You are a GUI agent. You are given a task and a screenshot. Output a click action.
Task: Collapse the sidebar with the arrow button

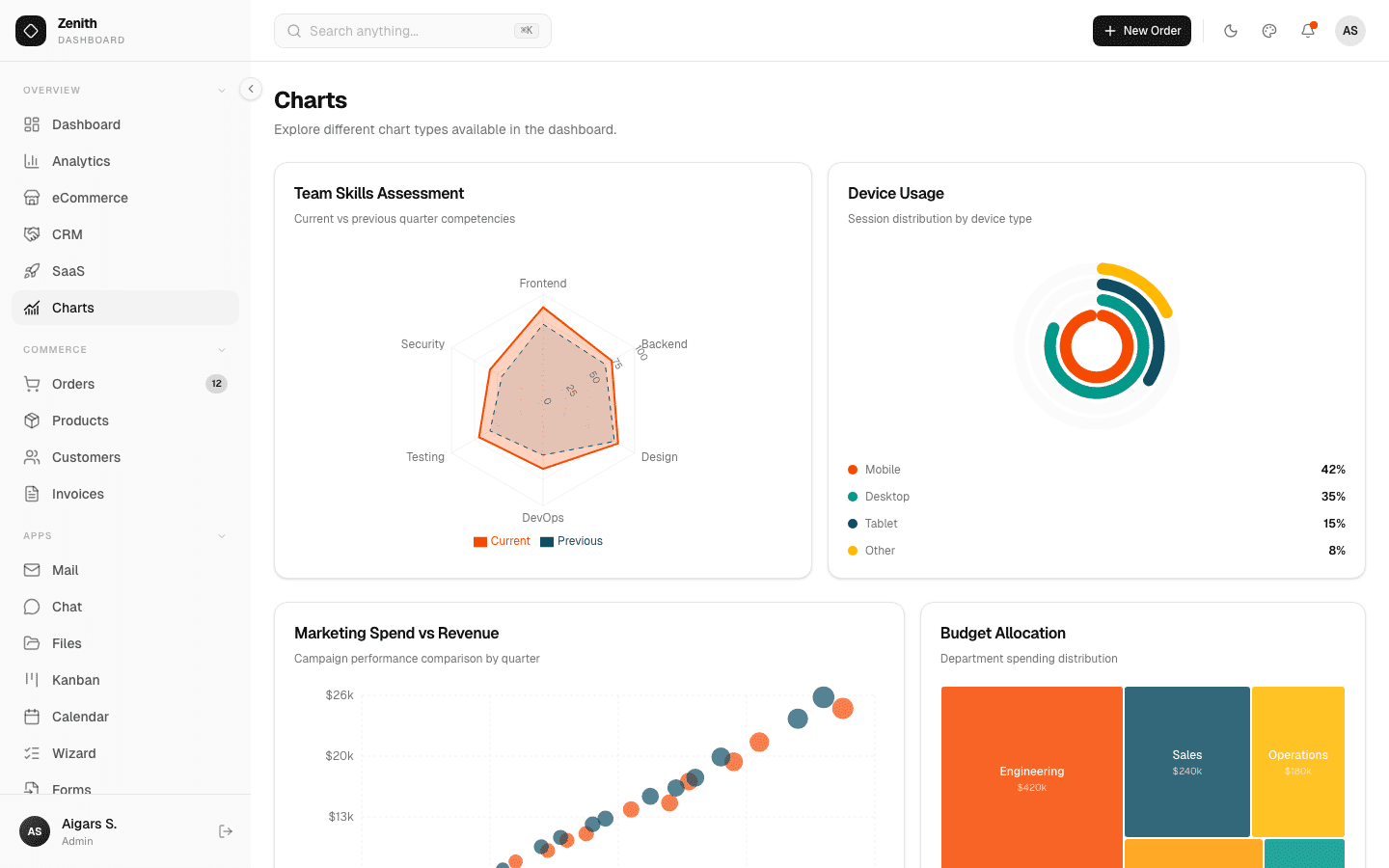[x=250, y=88]
